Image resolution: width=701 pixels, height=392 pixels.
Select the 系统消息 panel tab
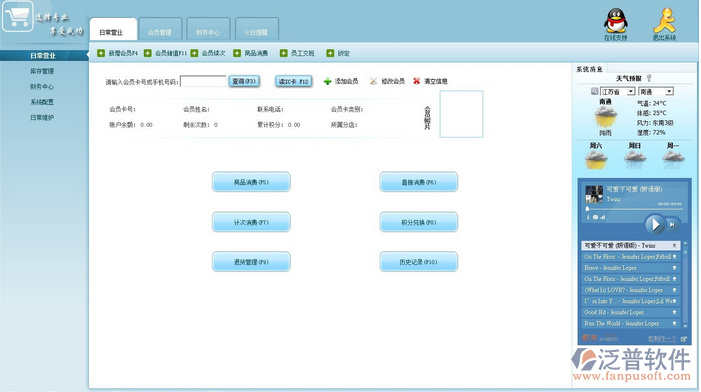(x=589, y=69)
